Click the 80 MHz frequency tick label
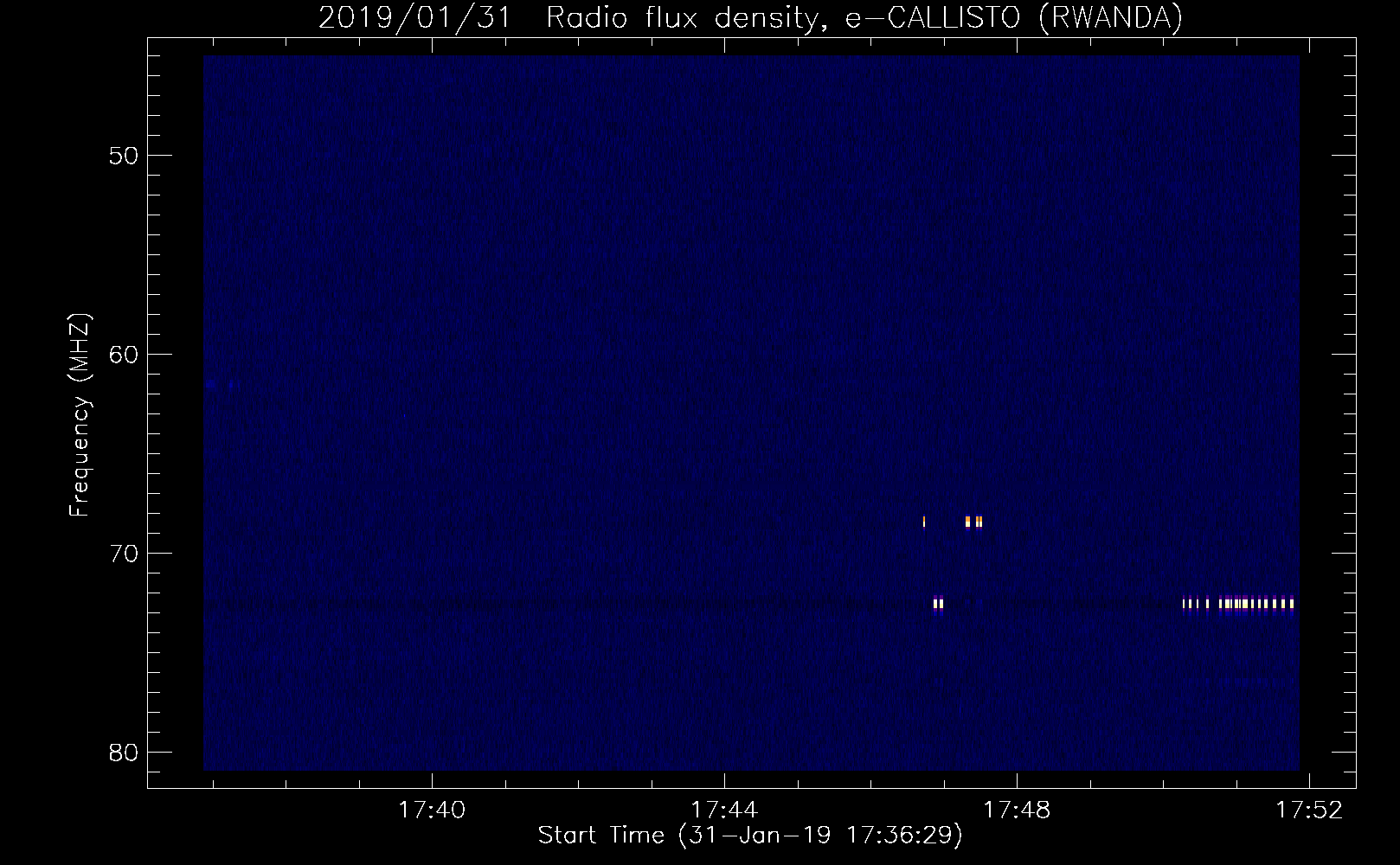 pyautogui.click(x=124, y=753)
